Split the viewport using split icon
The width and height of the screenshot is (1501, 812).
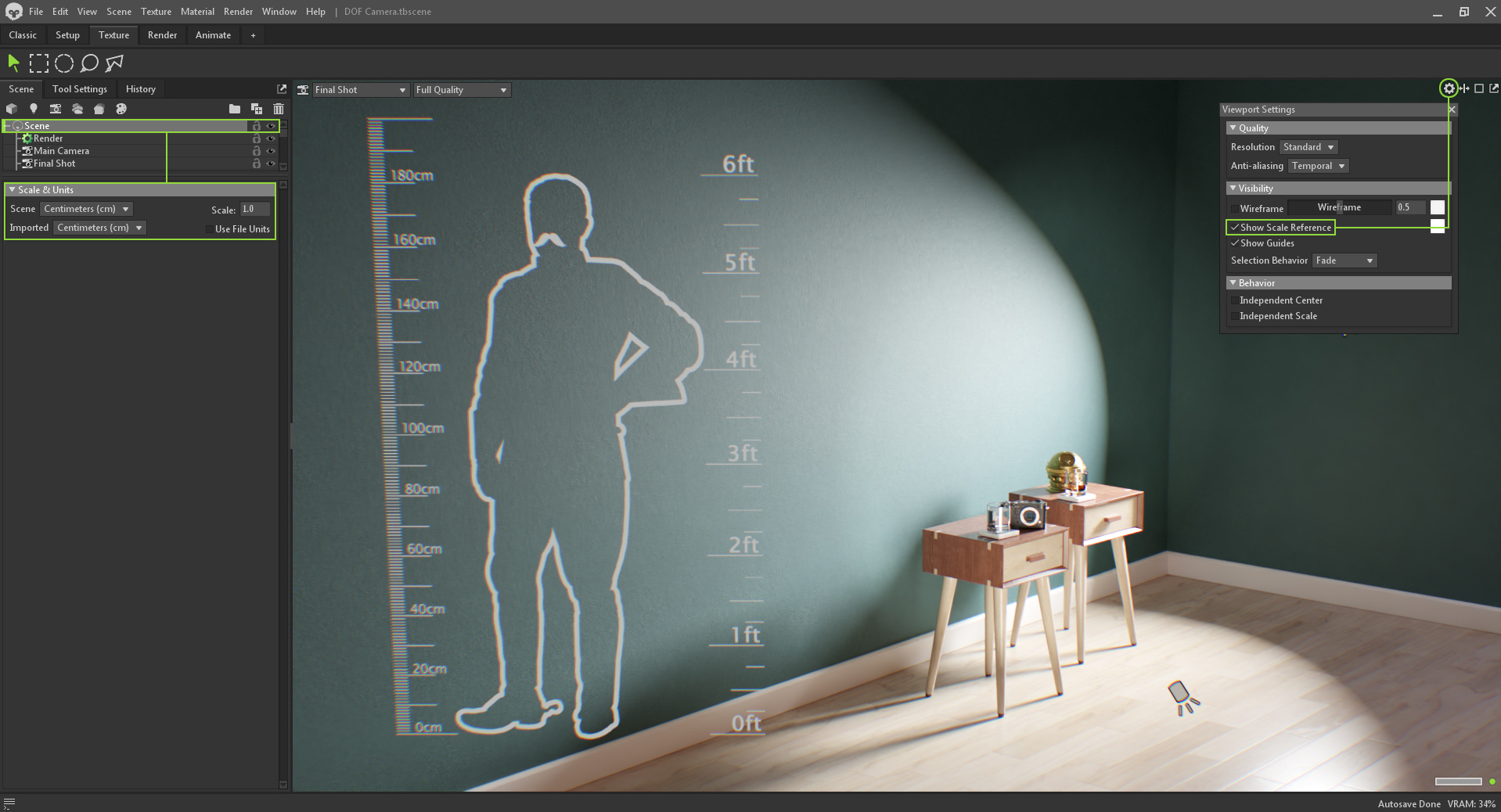tap(1464, 88)
